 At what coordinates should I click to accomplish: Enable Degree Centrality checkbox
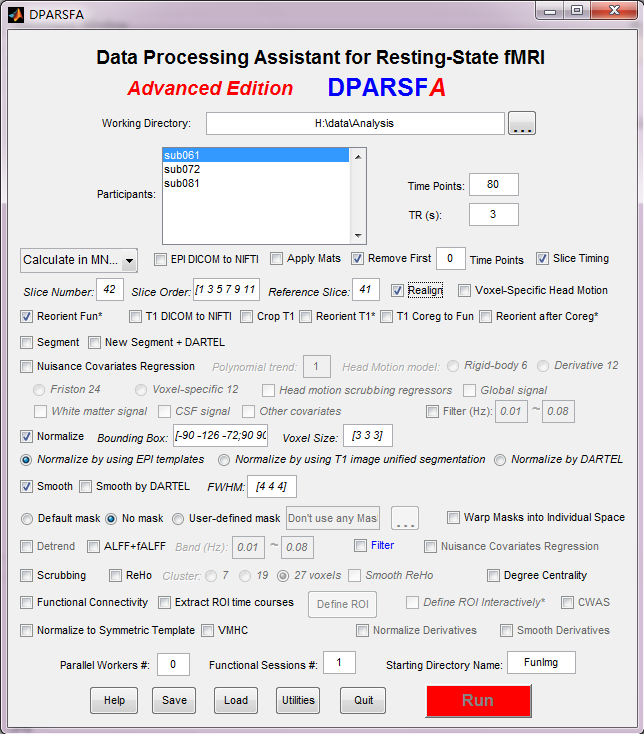(493, 575)
